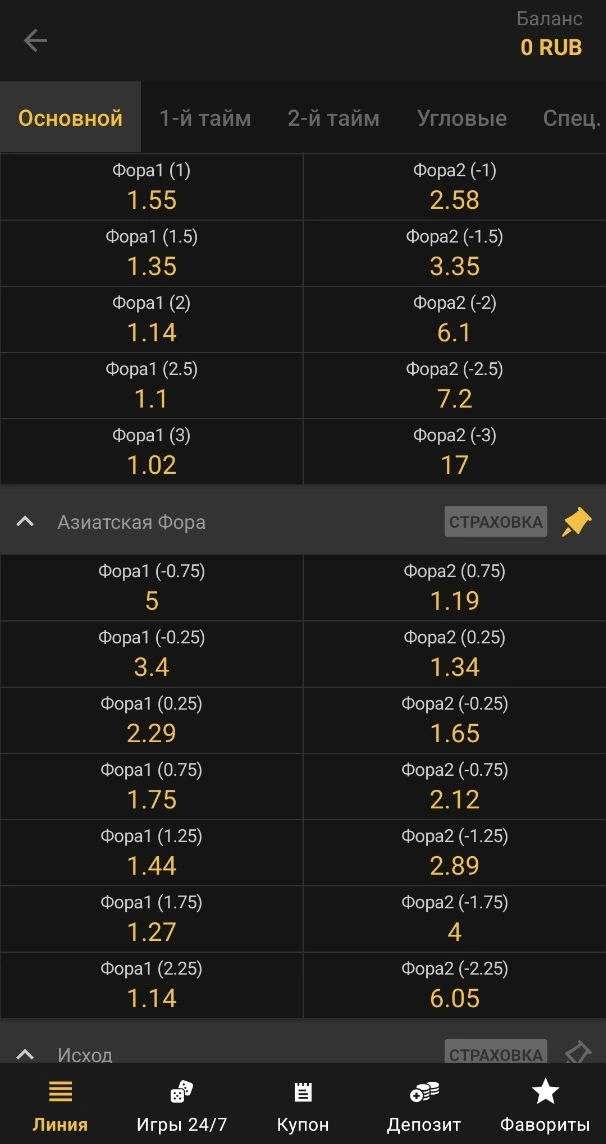Switch to the 2-й тайм tab
The width and height of the screenshot is (606, 1144).
coord(333,118)
